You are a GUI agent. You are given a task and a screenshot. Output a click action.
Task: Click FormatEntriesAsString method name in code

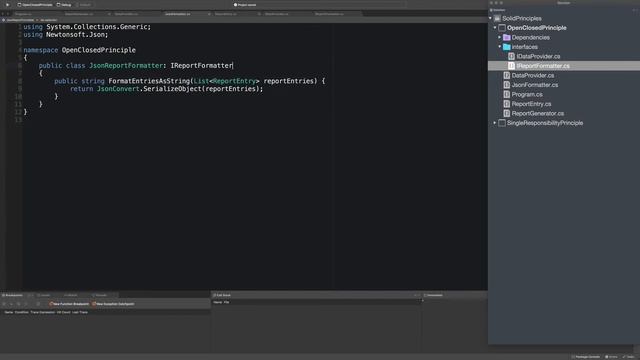click(x=149, y=81)
